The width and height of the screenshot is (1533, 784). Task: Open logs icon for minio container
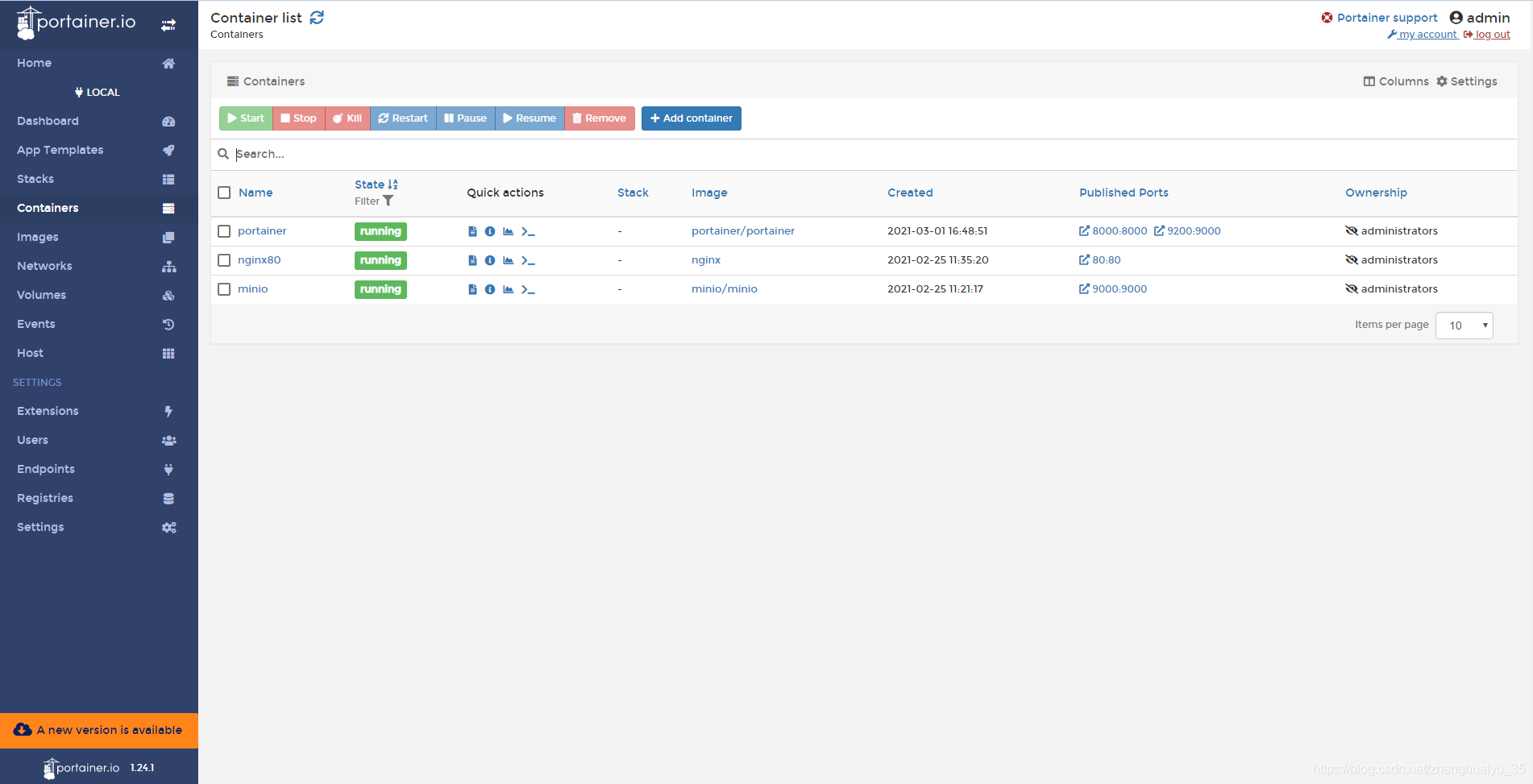472,289
